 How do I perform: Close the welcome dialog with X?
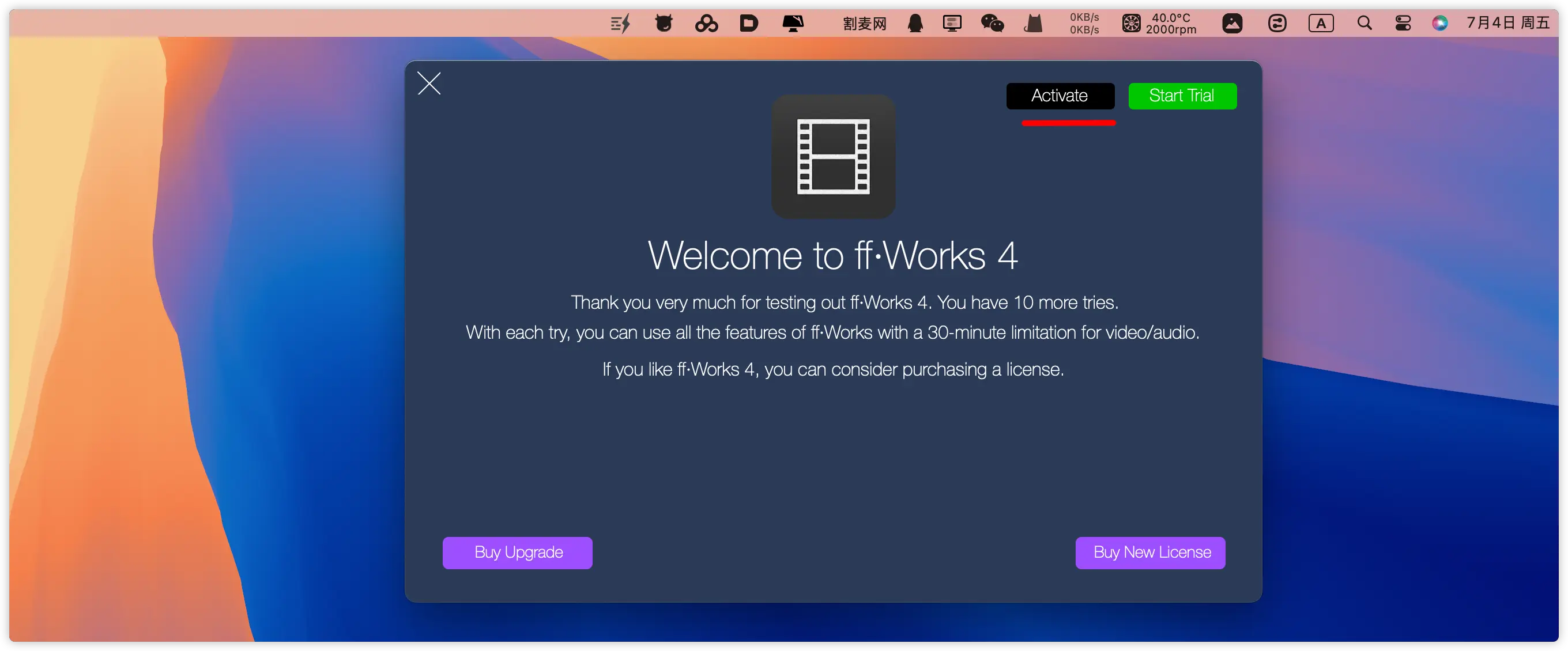point(429,84)
